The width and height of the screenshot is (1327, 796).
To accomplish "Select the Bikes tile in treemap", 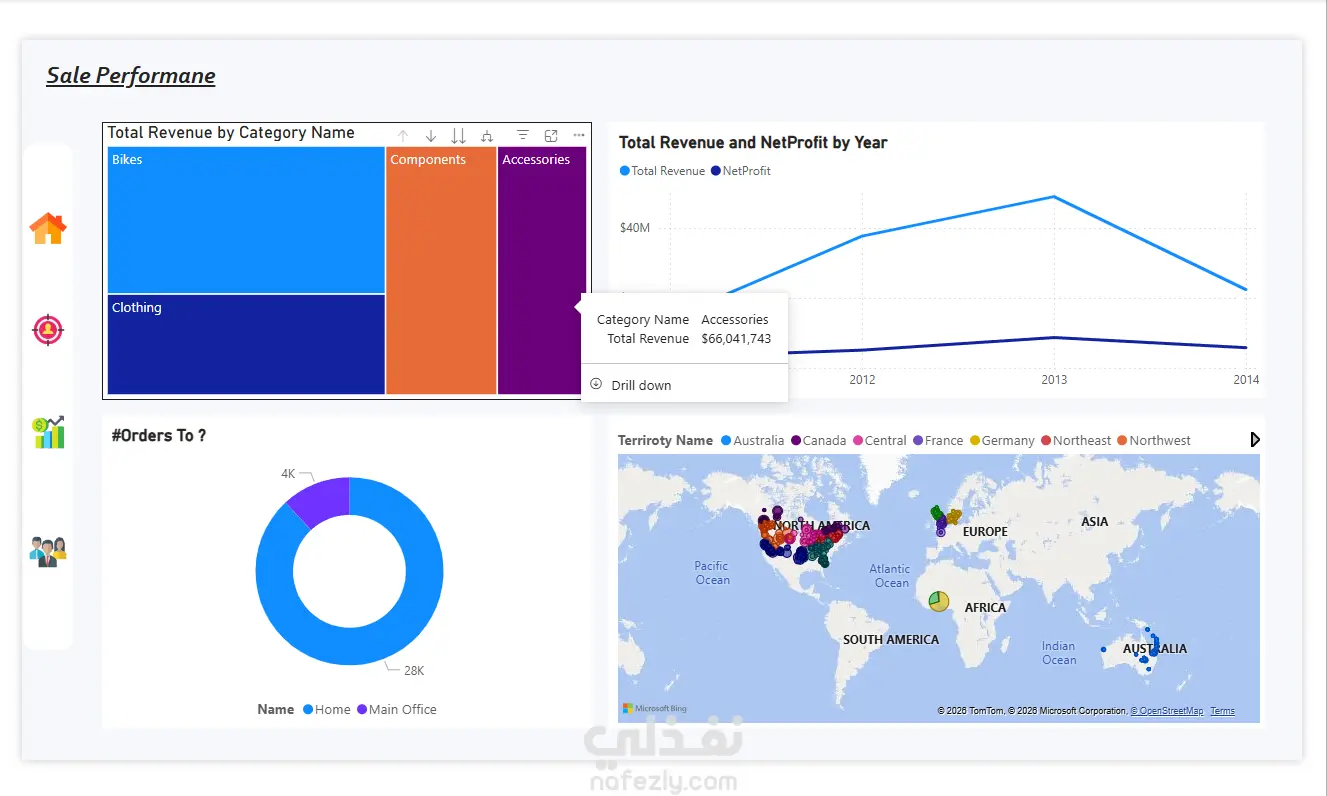I will tap(246, 220).
